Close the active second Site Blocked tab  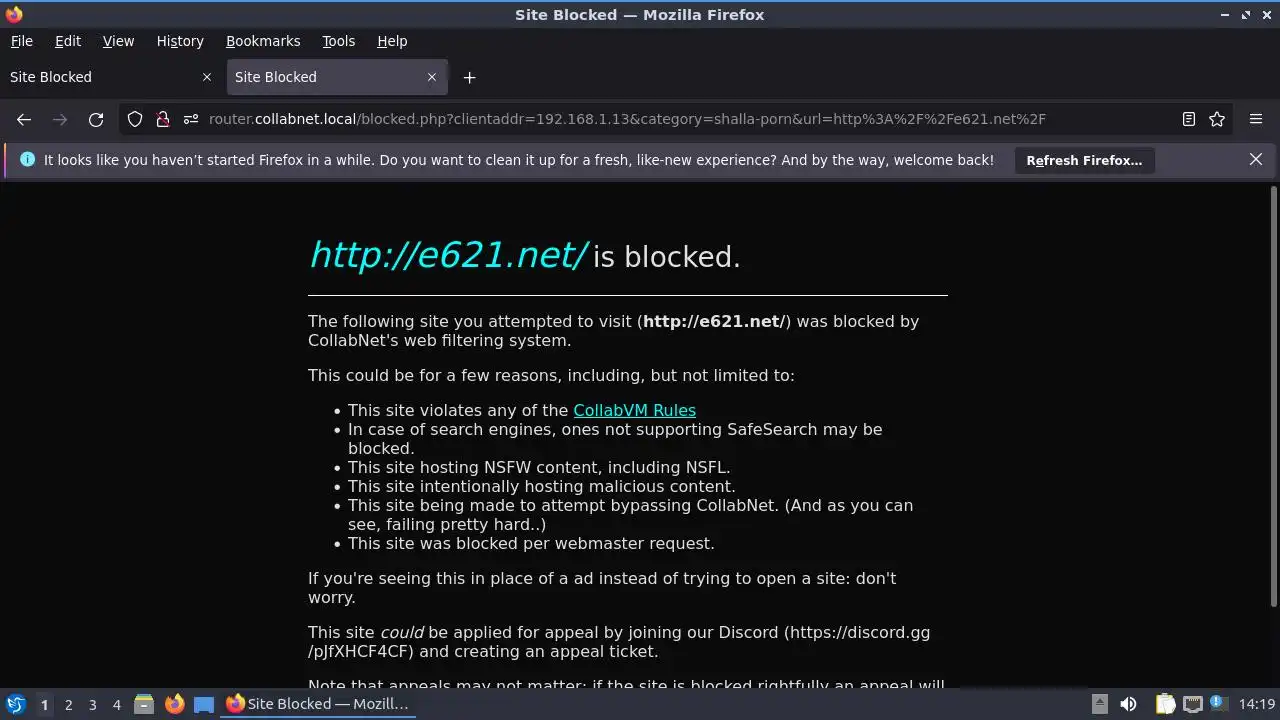click(432, 77)
